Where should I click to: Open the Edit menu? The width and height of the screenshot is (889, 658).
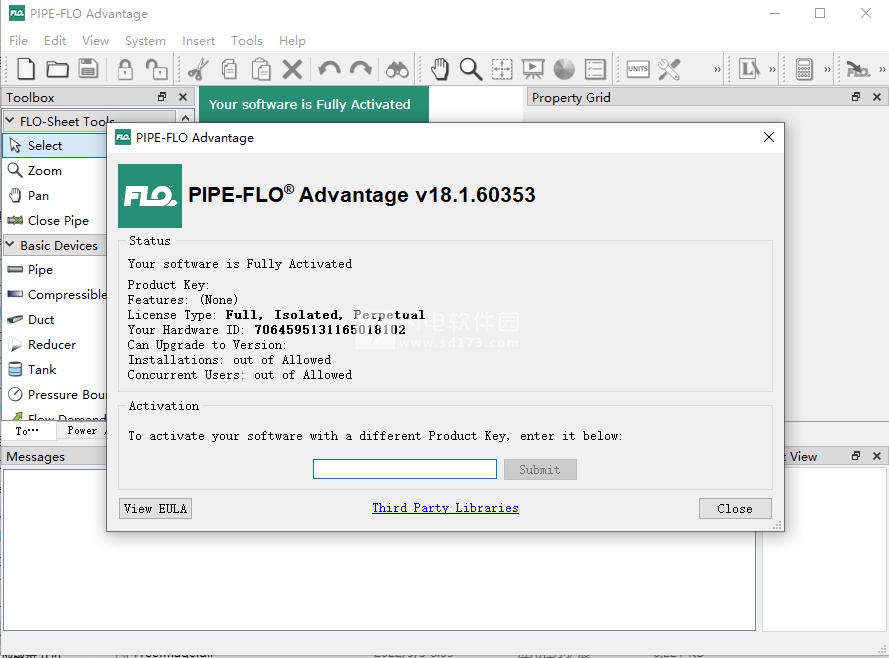tap(55, 41)
